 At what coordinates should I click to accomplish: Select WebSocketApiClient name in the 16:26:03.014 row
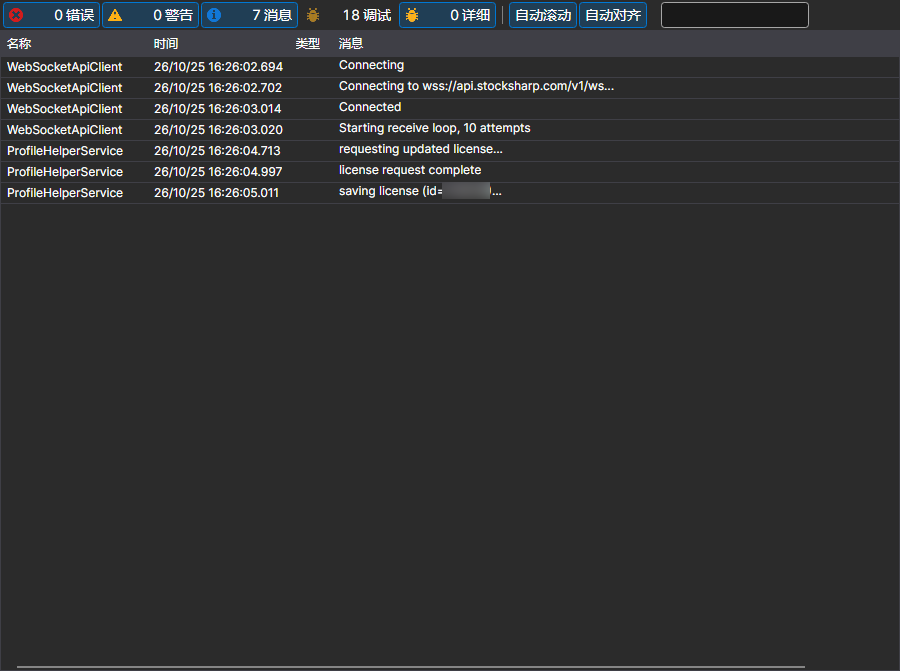[64, 109]
